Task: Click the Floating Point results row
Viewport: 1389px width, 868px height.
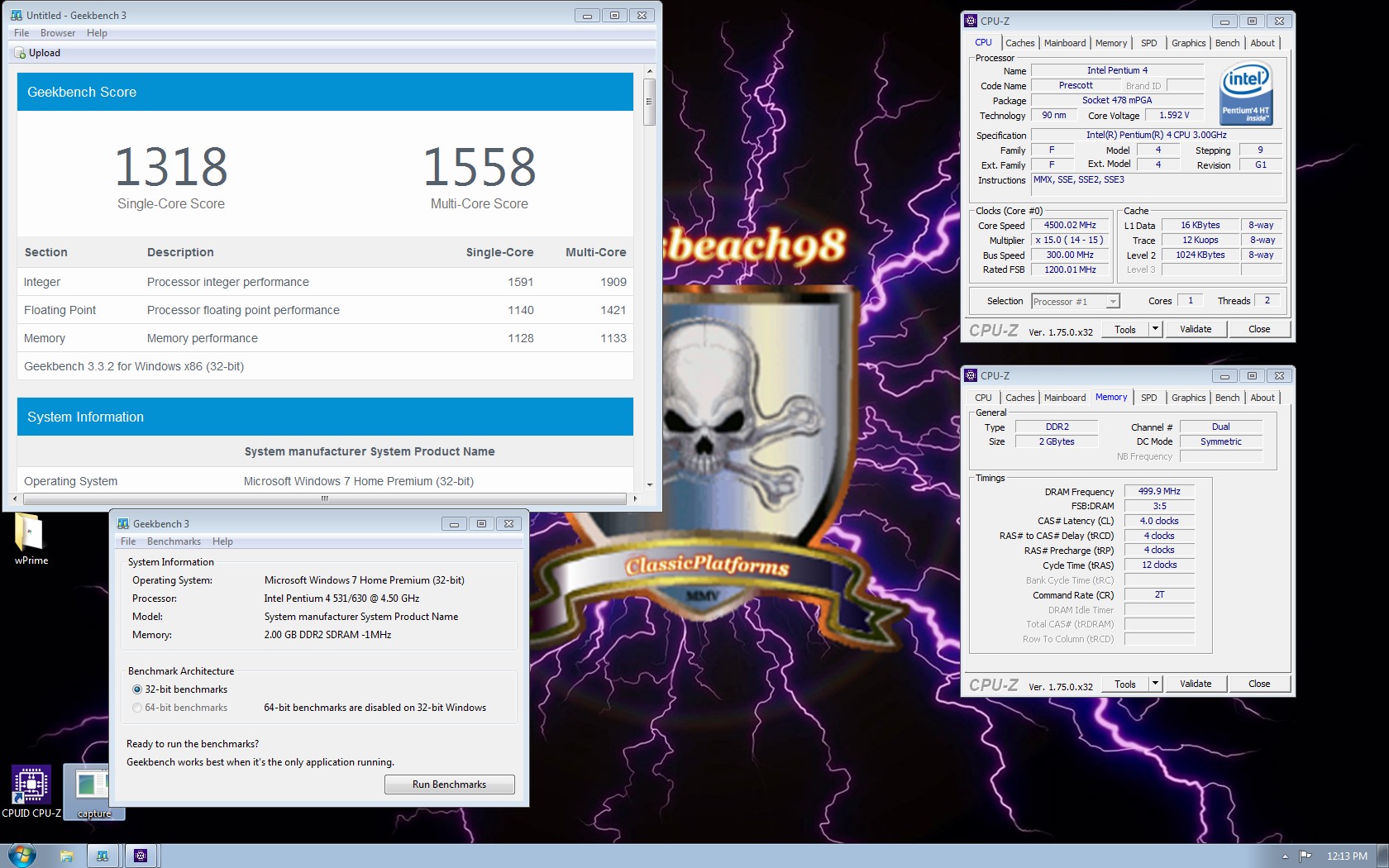Action: coord(325,310)
